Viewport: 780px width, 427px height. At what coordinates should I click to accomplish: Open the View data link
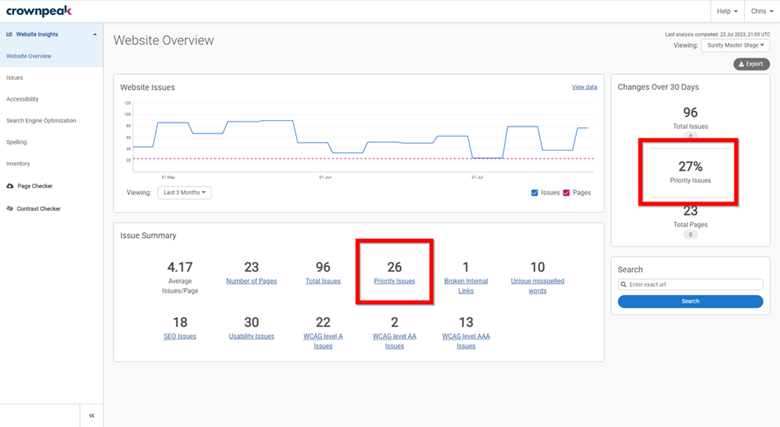tap(584, 87)
